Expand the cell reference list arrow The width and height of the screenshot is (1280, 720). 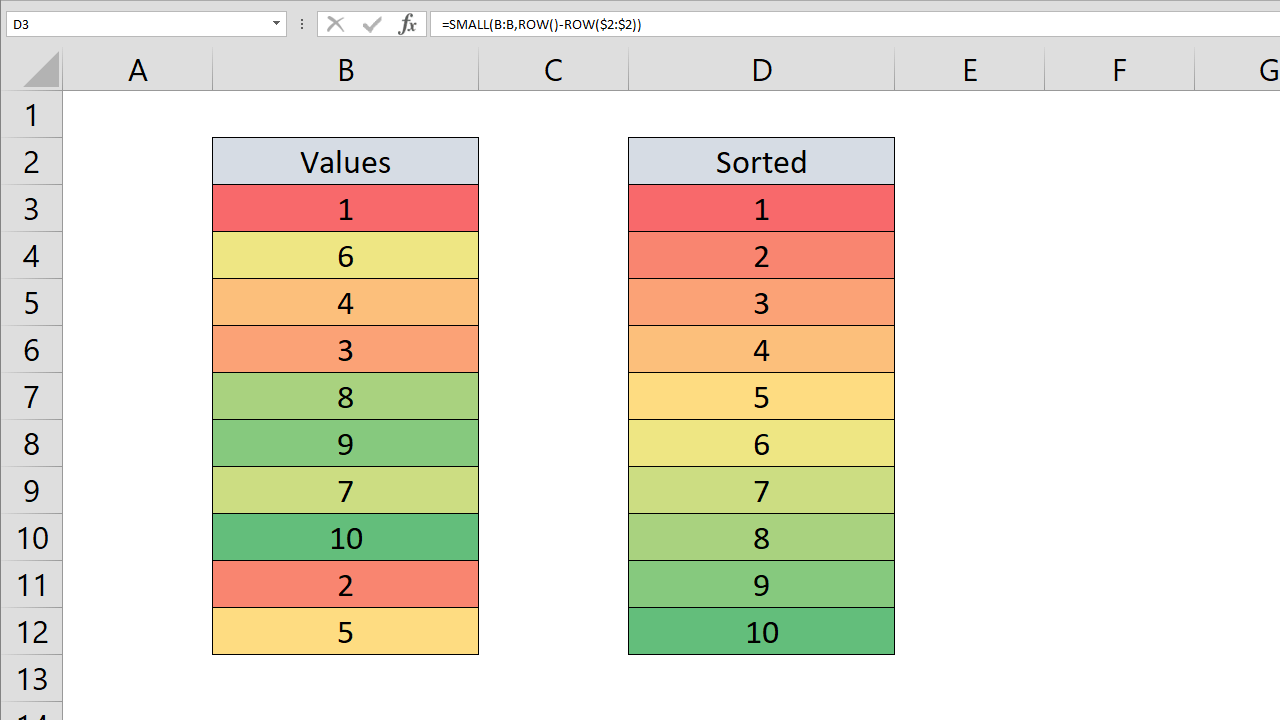click(275, 24)
